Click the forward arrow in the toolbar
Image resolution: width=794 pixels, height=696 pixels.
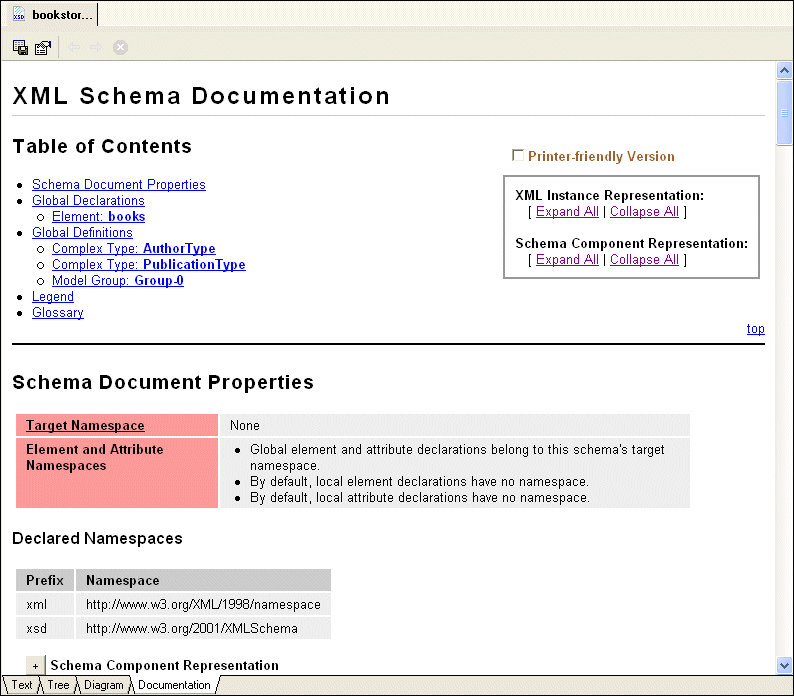96,47
